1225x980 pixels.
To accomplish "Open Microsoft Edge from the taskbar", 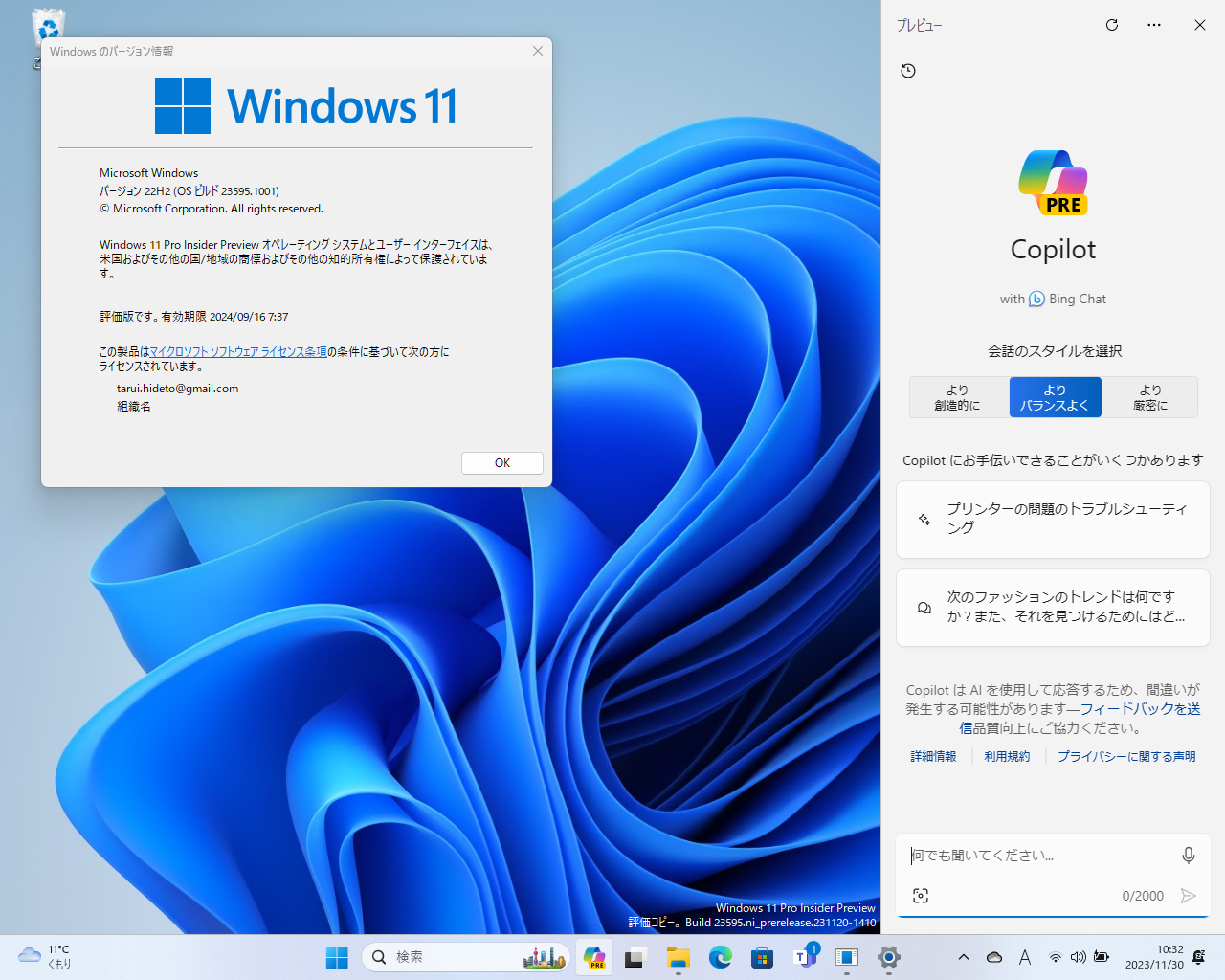I will [x=719, y=957].
